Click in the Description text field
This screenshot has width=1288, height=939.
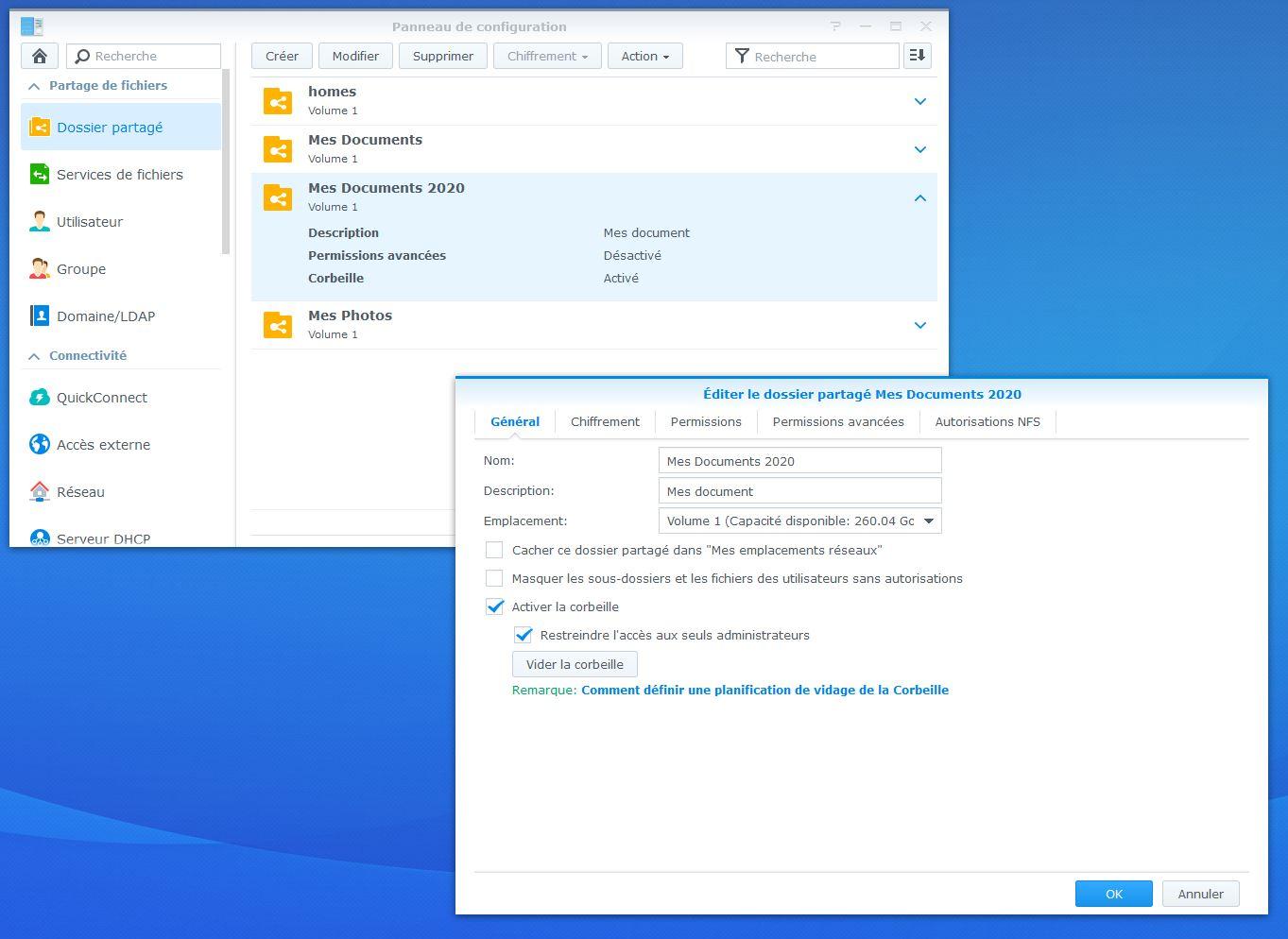tap(799, 491)
